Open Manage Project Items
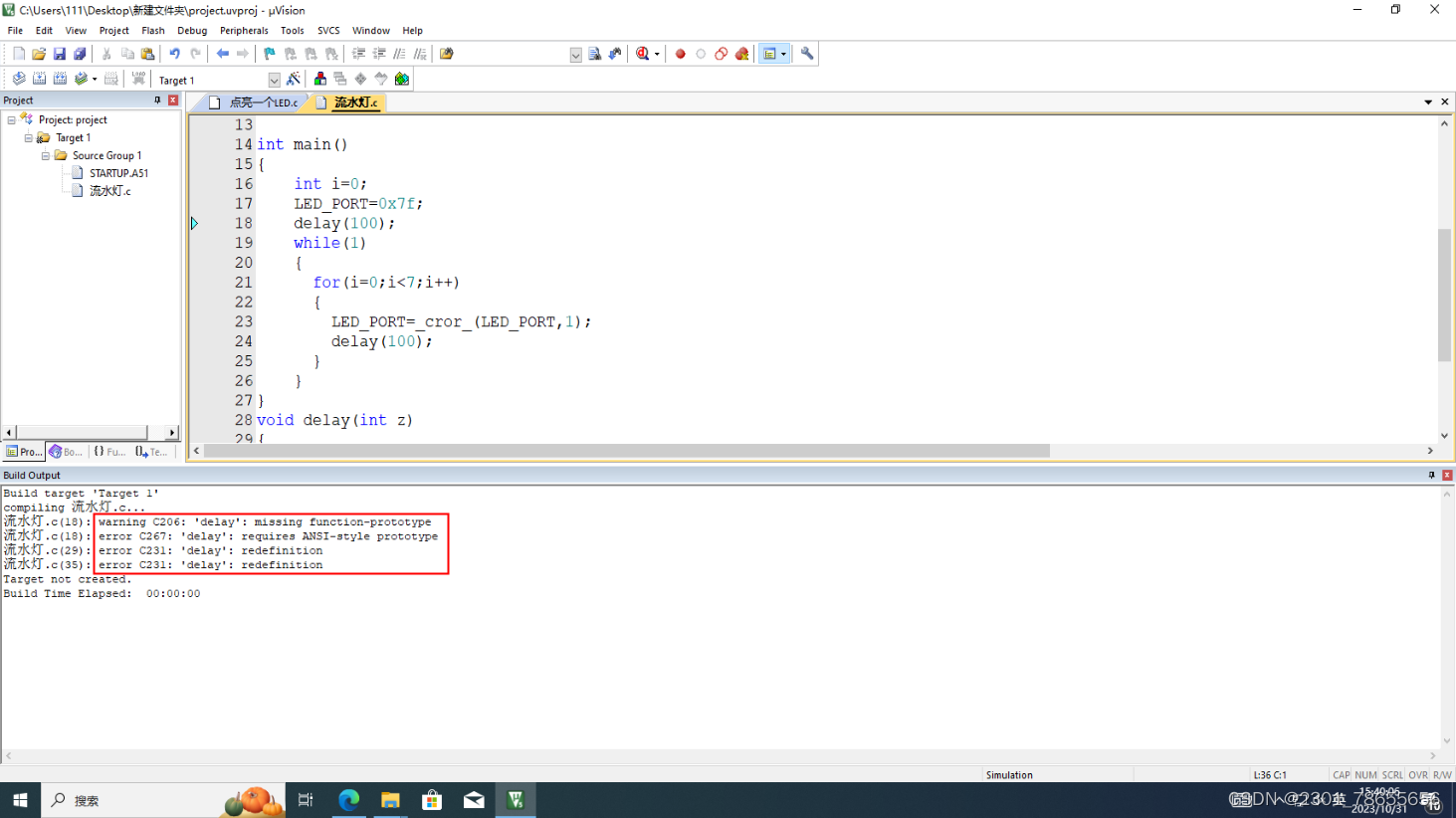 tap(319, 79)
